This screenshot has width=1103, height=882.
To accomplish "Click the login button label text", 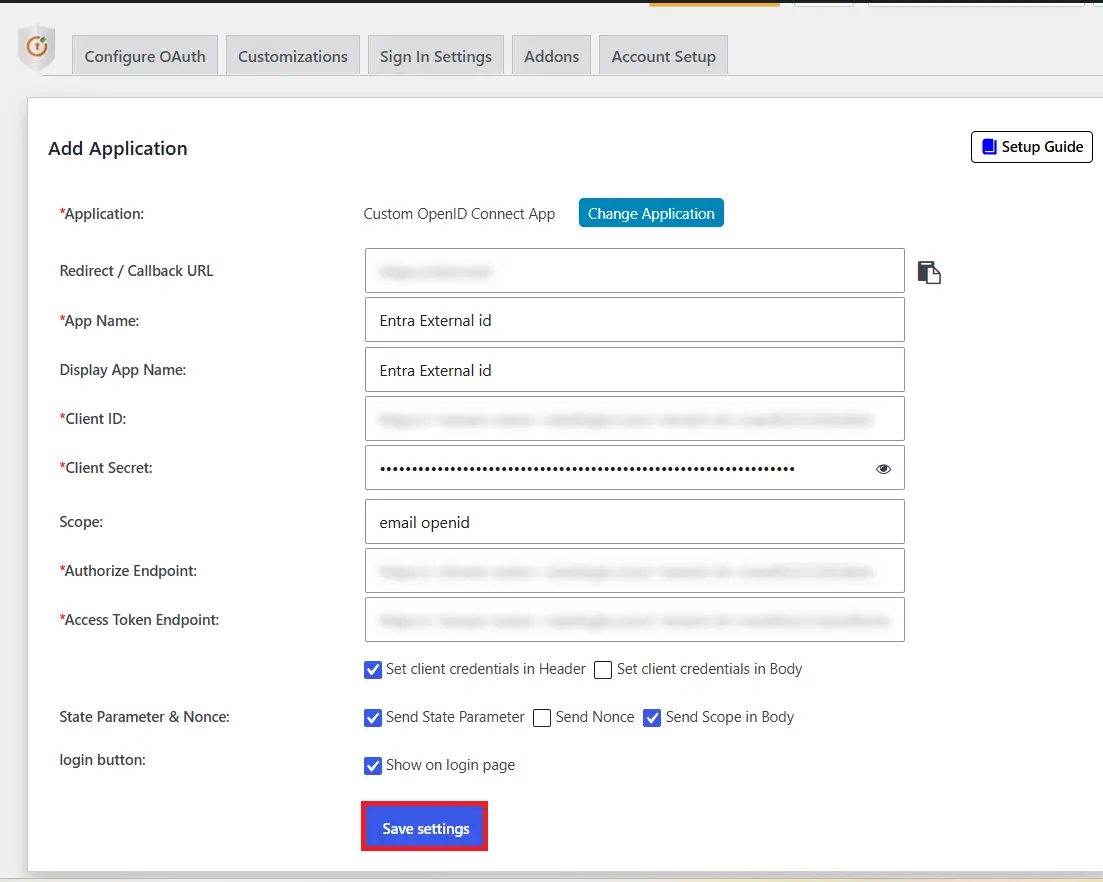I will [x=103, y=760].
